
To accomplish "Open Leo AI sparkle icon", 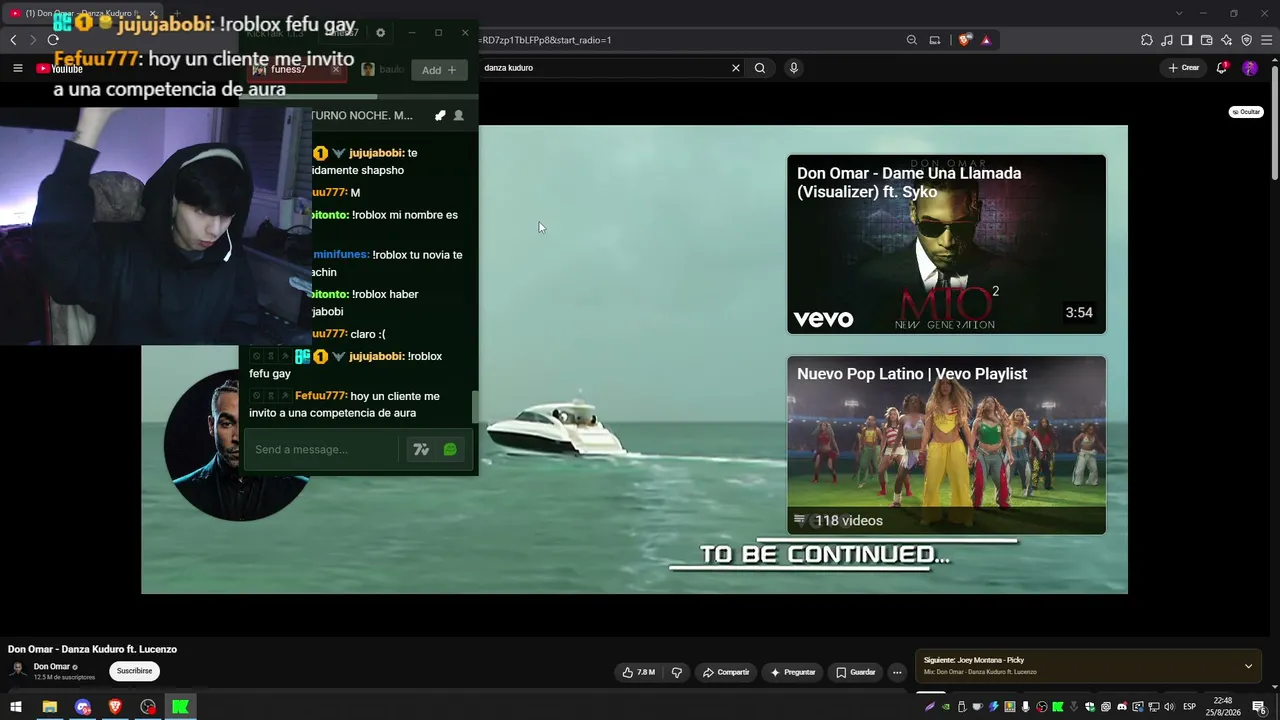I will (x=1227, y=40).
